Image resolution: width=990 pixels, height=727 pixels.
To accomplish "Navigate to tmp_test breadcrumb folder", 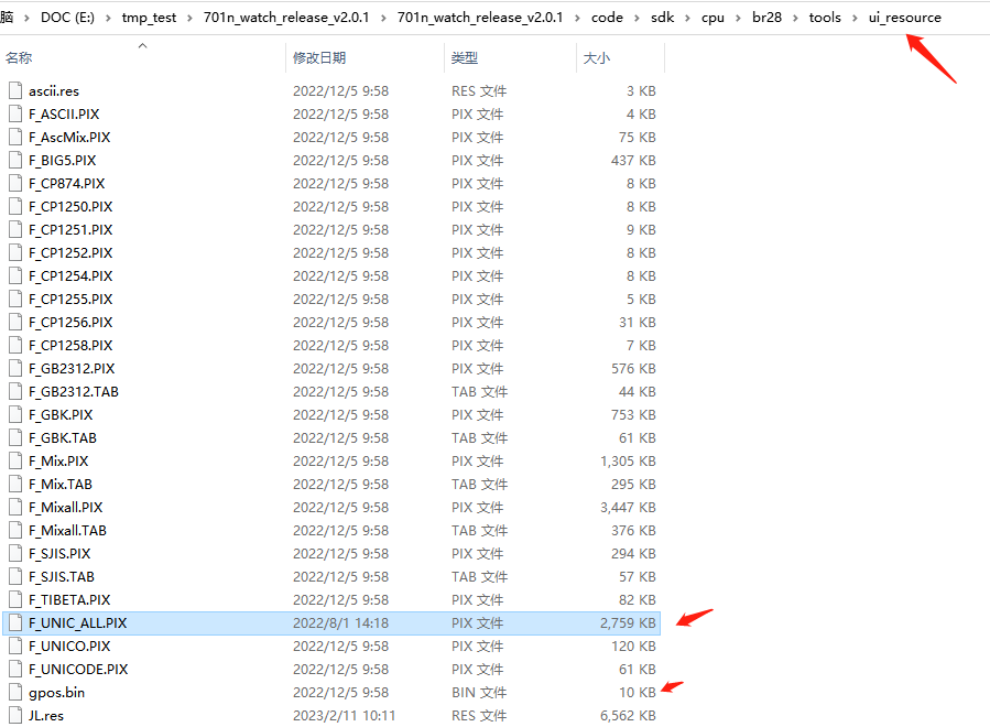I will coord(149,18).
